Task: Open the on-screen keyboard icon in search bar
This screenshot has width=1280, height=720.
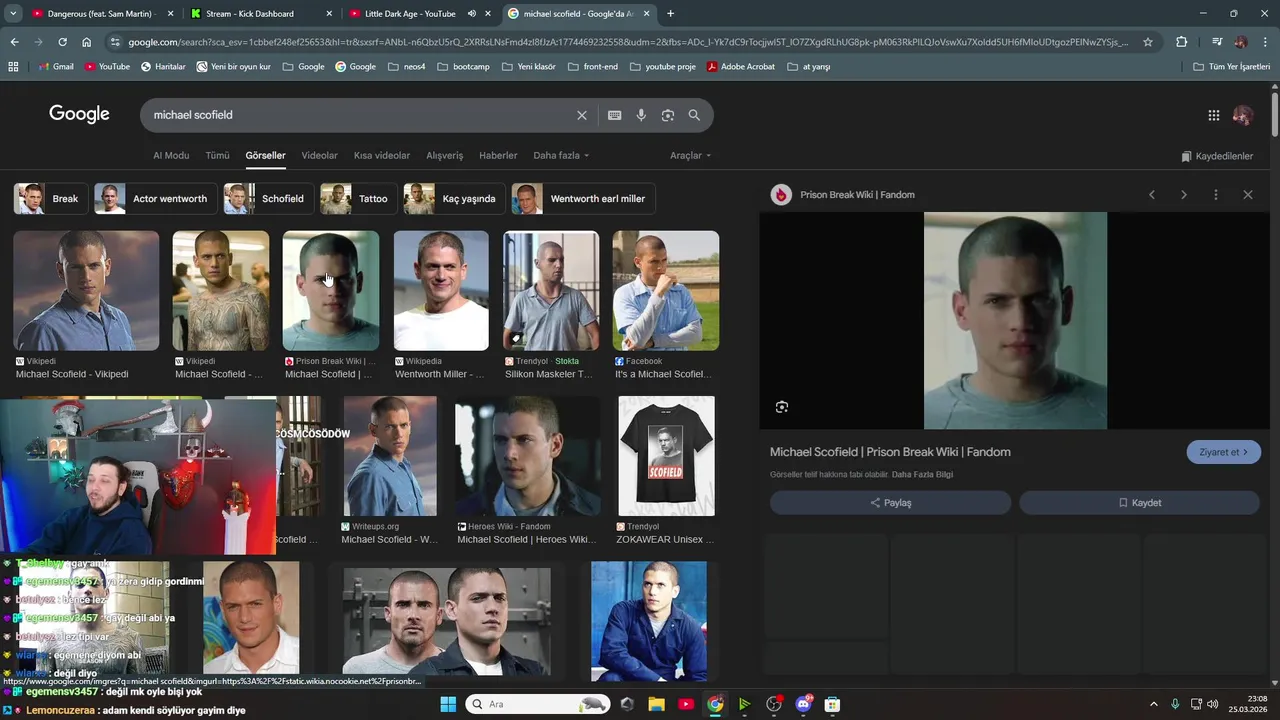Action: (x=615, y=115)
